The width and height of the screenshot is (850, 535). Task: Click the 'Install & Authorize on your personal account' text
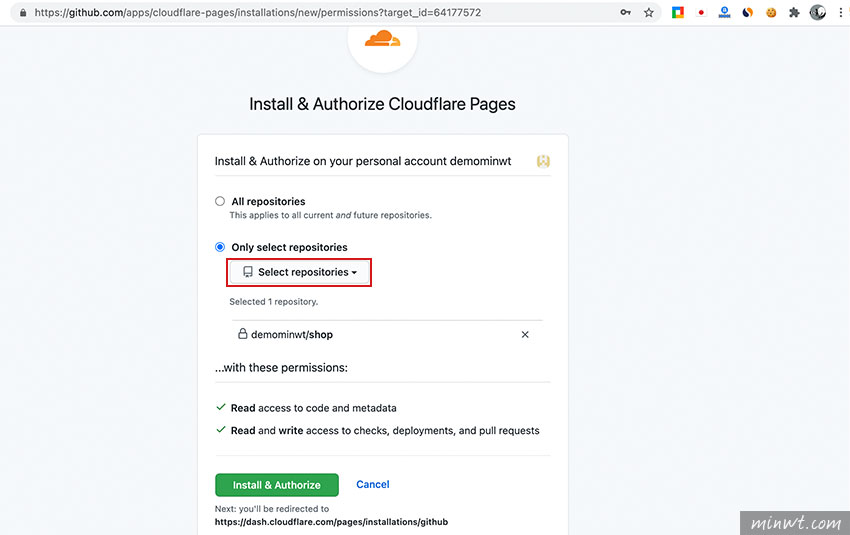point(363,161)
